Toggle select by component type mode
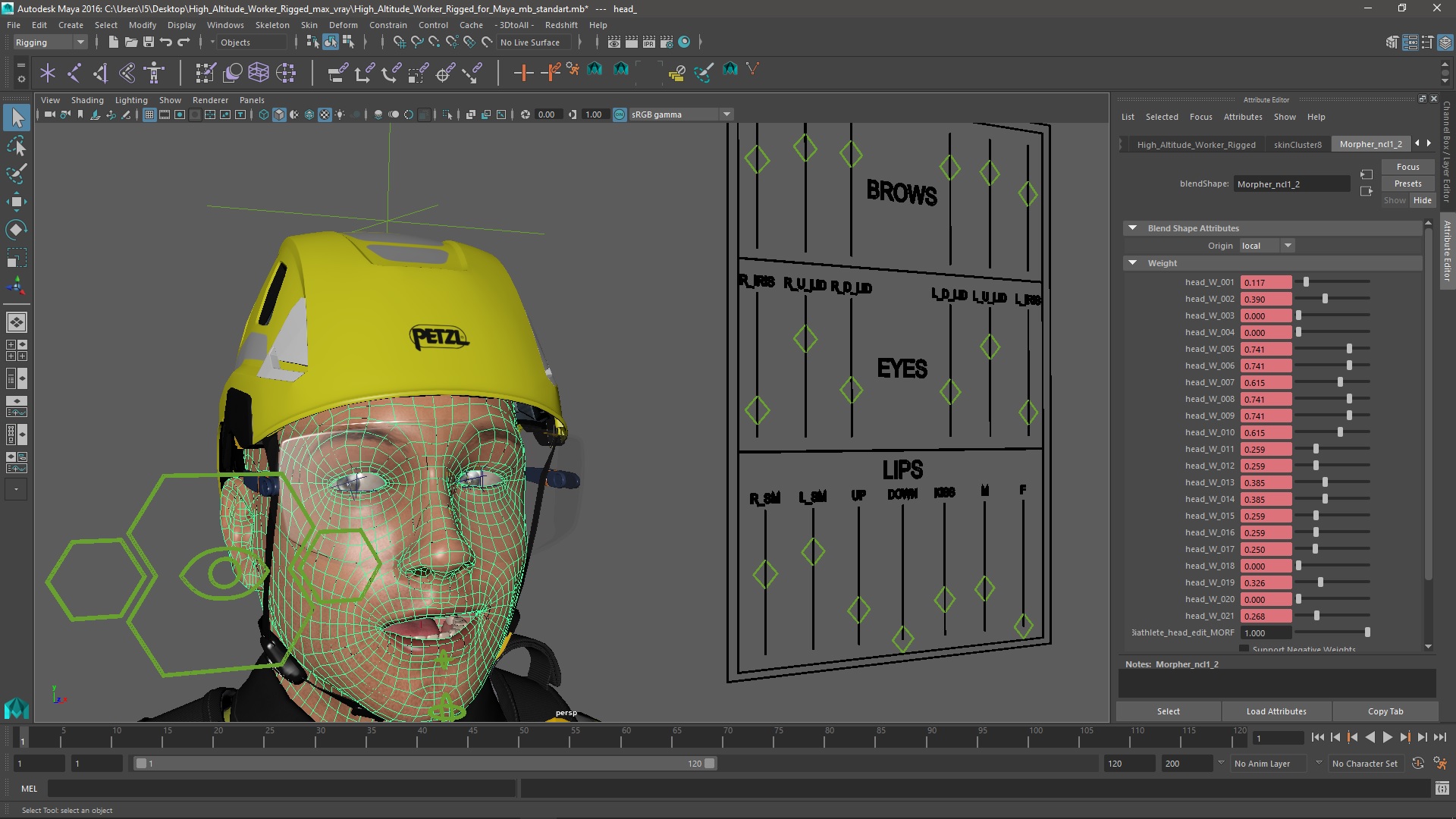Viewport: 1456px width, 819px height. click(x=348, y=42)
